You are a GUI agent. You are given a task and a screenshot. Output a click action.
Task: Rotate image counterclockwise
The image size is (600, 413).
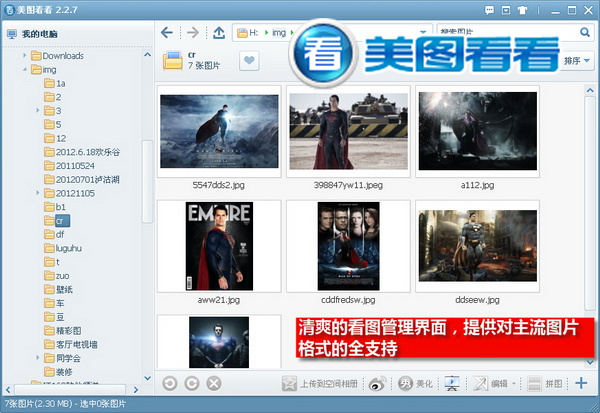click(170, 383)
